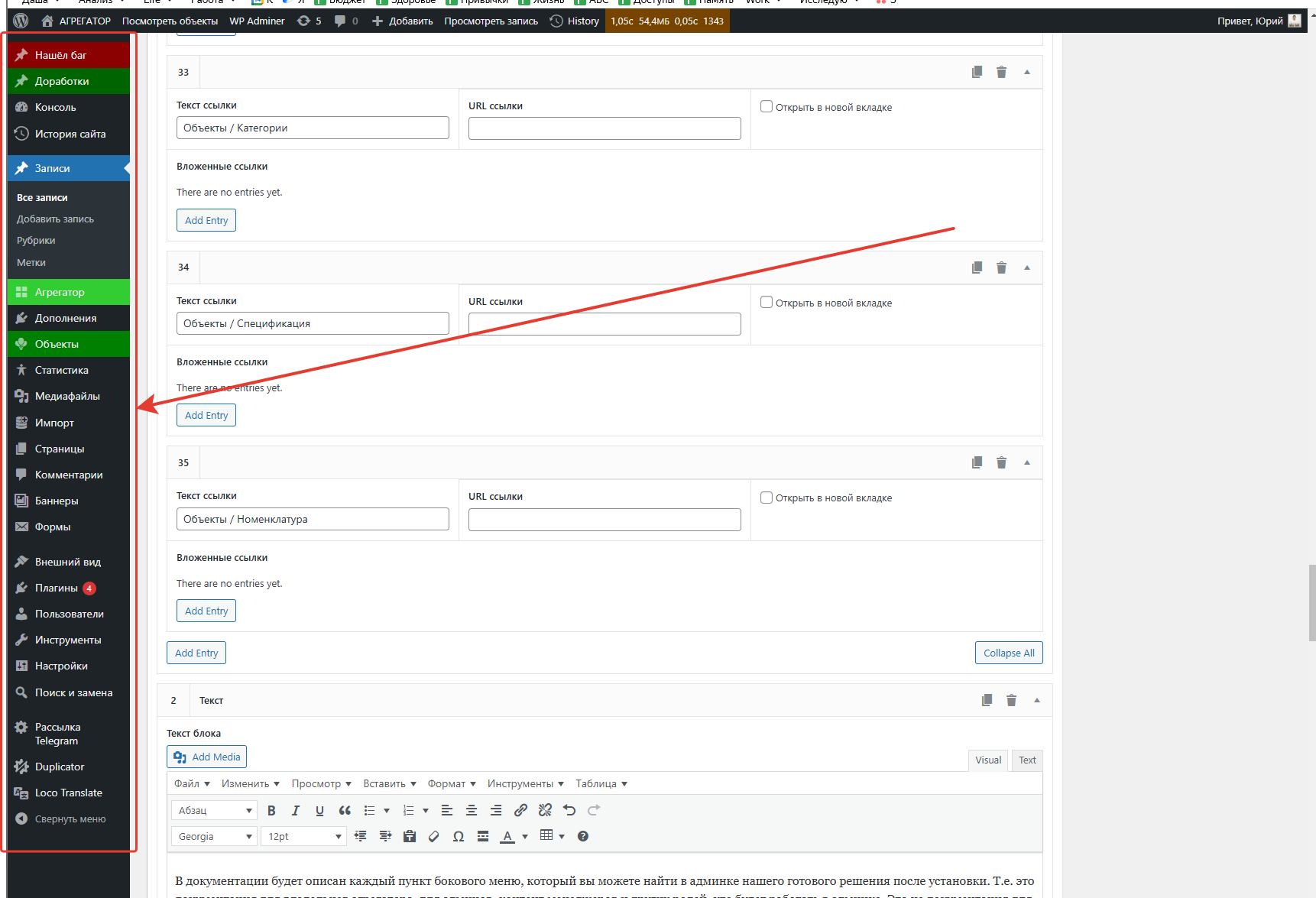Duplicate entry 33 with copy icon
The width and height of the screenshot is (1316, 898).
pyautogui.click(x=977, y=72)
